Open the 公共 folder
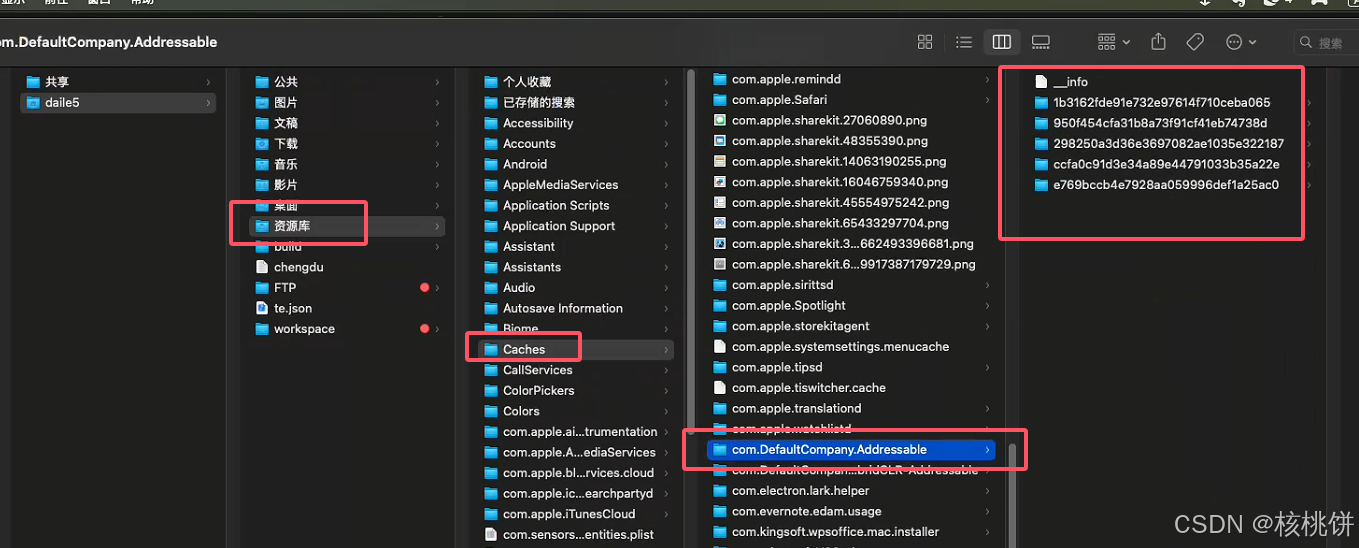Image resolution: width=1359 pixels, height=548 pixels. click(x=347, y=82)
